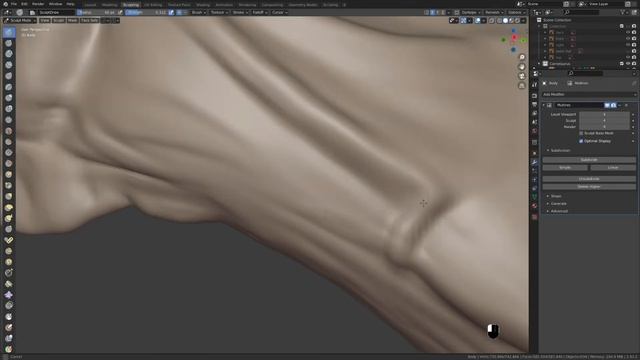Click the Properties editor search field

coord(585,73)
